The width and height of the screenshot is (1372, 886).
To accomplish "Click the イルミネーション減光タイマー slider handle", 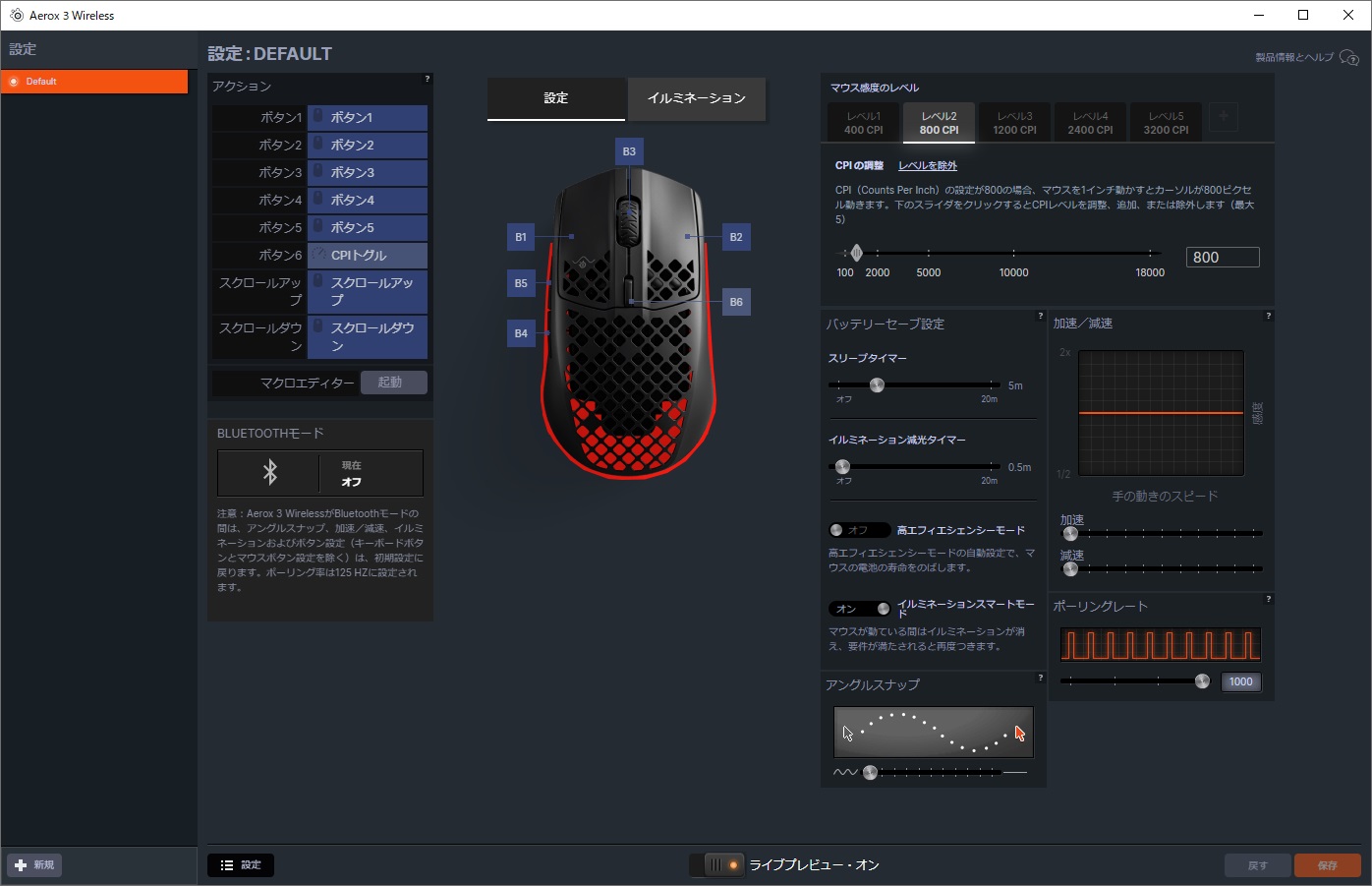I will point(842,467).
